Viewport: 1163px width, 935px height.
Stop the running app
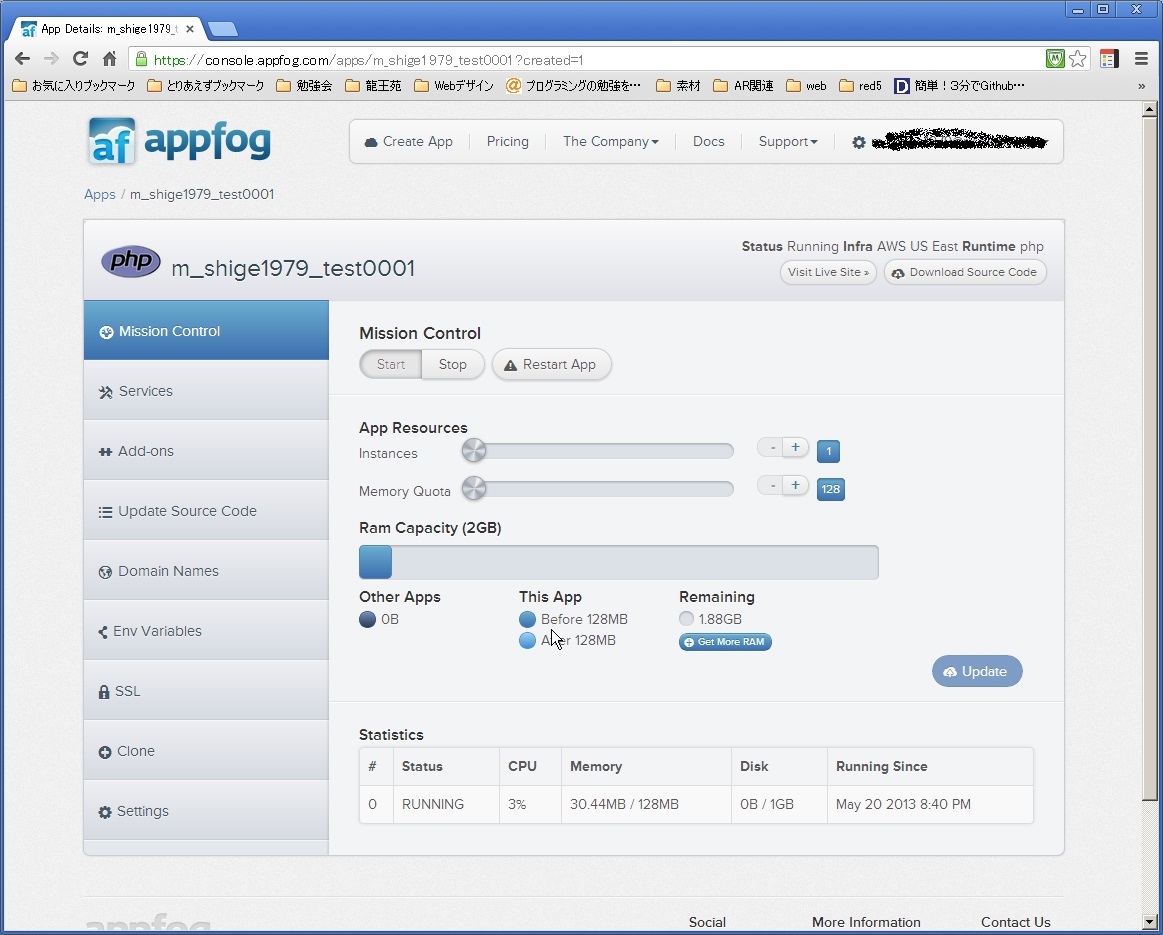pos(452,364)
